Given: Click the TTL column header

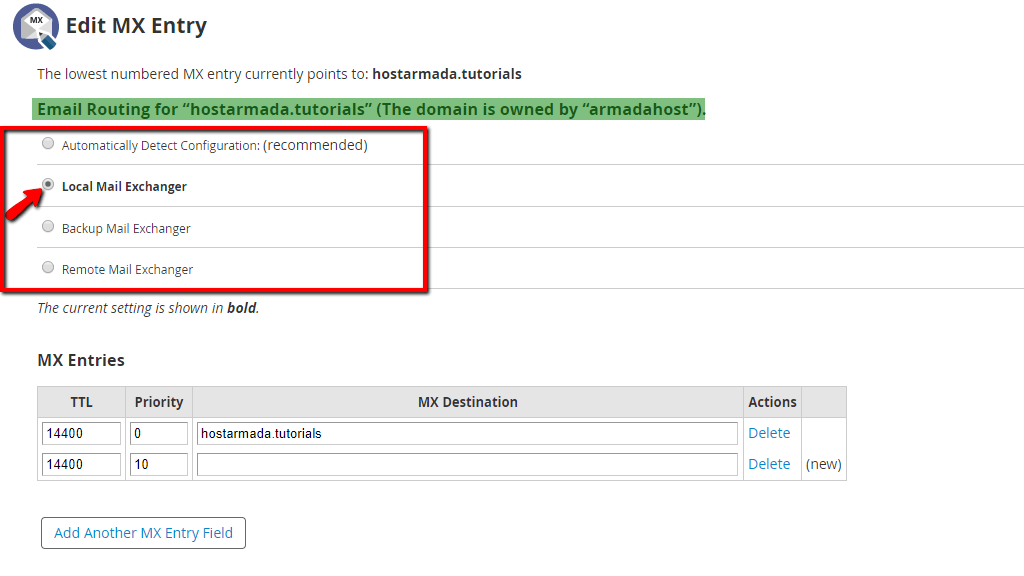Looking at the screenshot, I should pyautogui.click(x=80, y=401).
